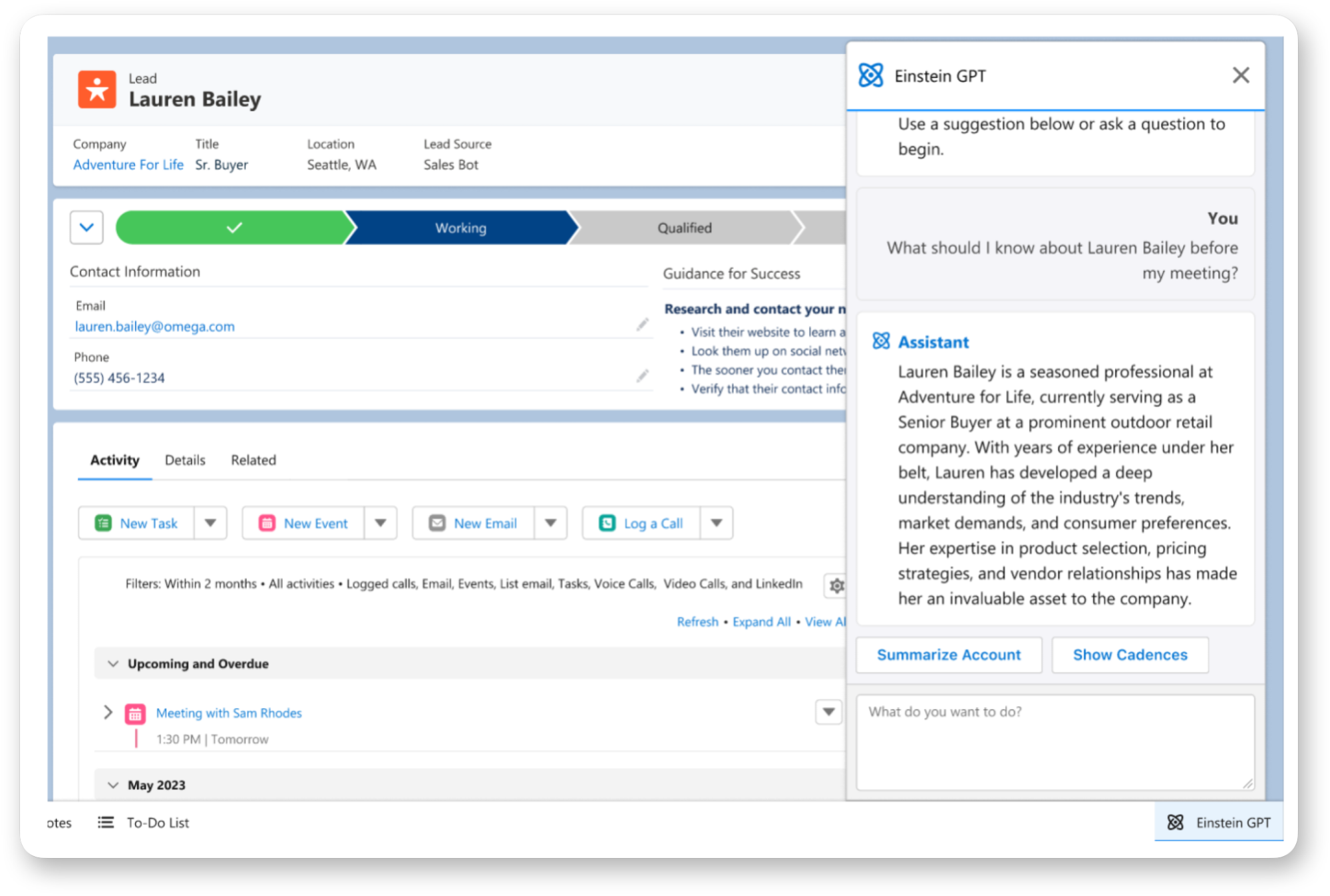Edit the email address using the pencil icon
The image size is (1330, 896).
(643, 324)
